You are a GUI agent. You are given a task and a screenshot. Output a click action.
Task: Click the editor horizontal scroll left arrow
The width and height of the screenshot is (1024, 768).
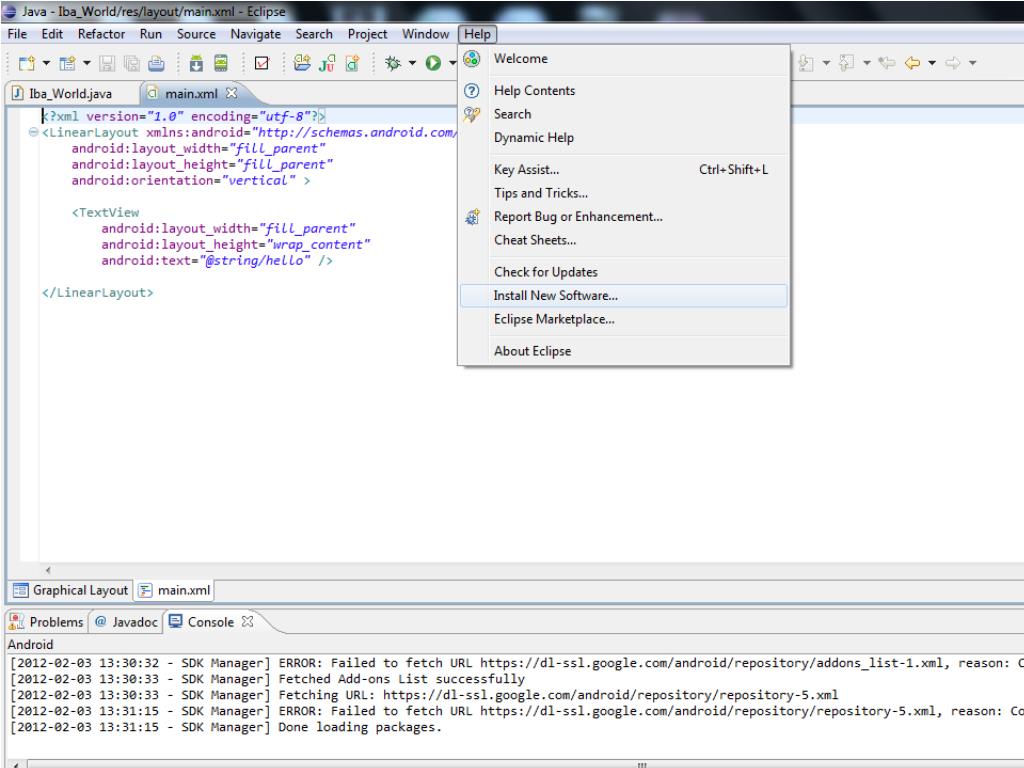click(48, 570)
